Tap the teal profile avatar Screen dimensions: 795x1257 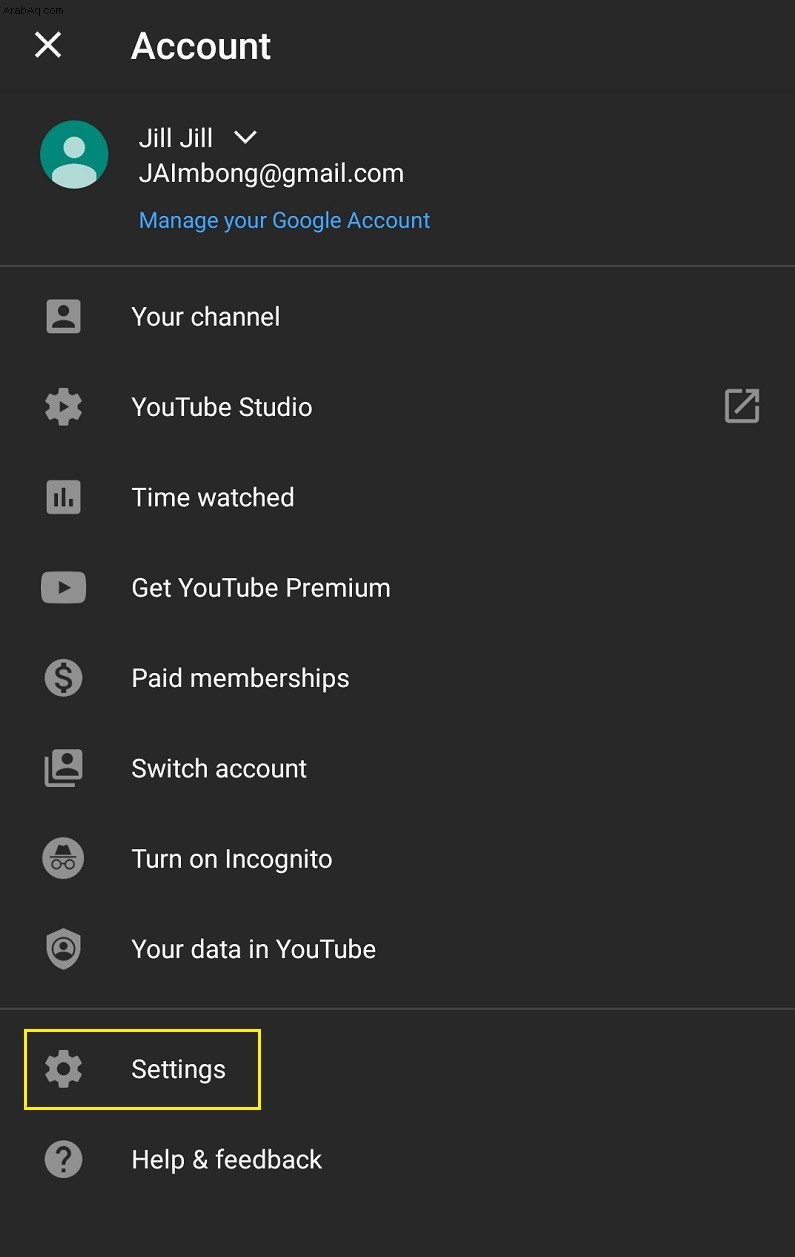[x=74, y=154]
